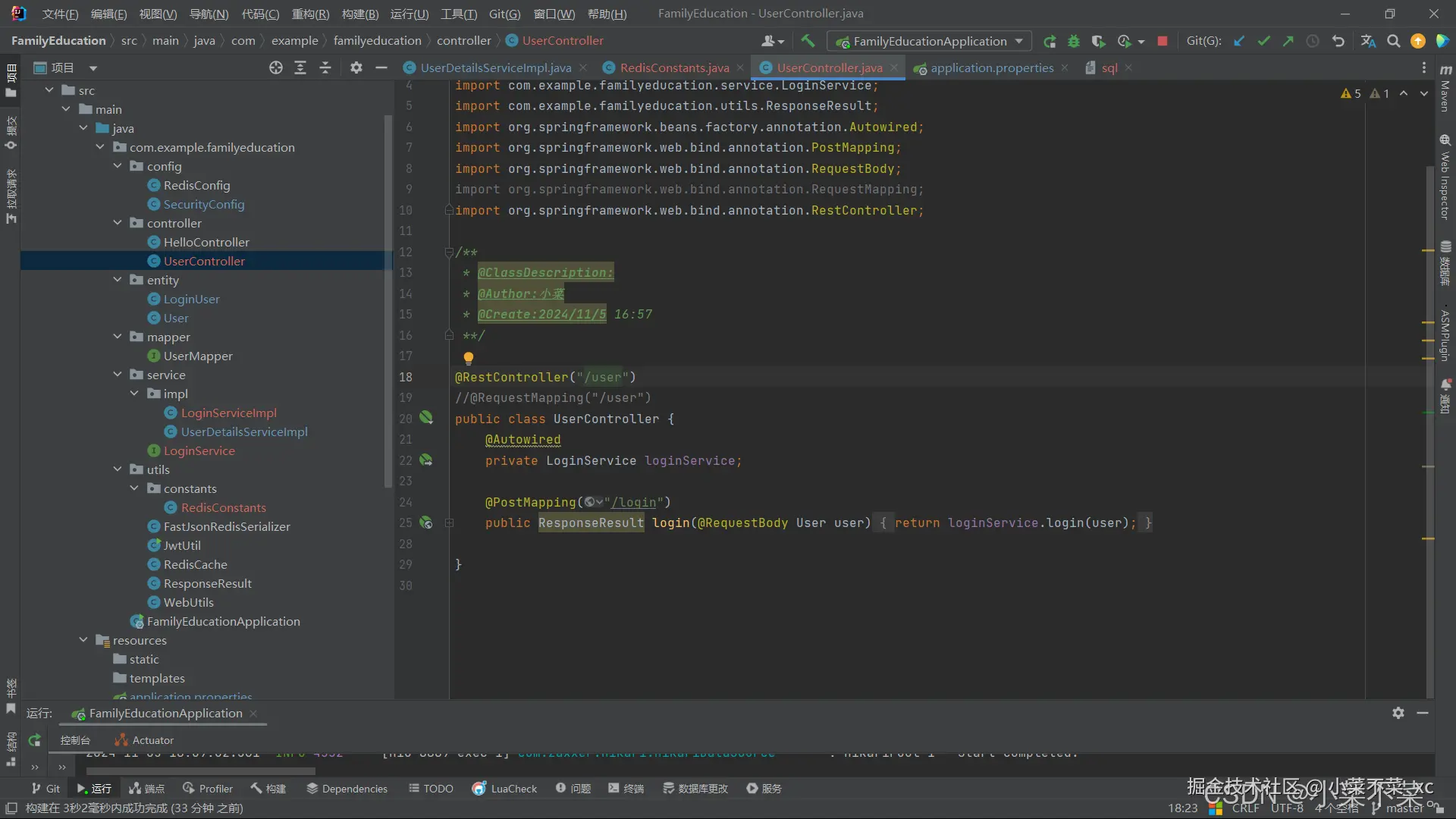Click the /login URL link in PostMapping
The height and width of the screenshot is (819, 1456).
coord(634,502)
